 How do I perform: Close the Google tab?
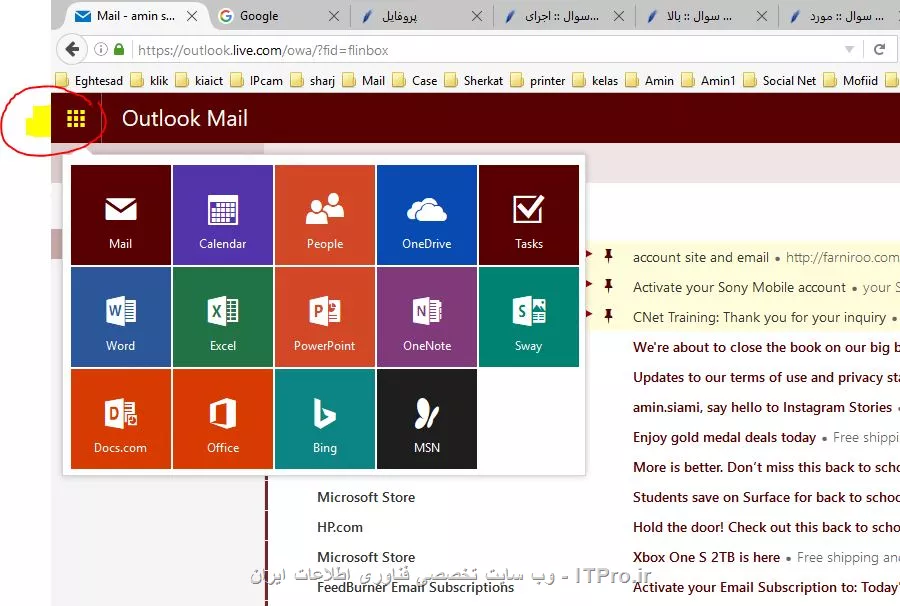coord(333,16)
